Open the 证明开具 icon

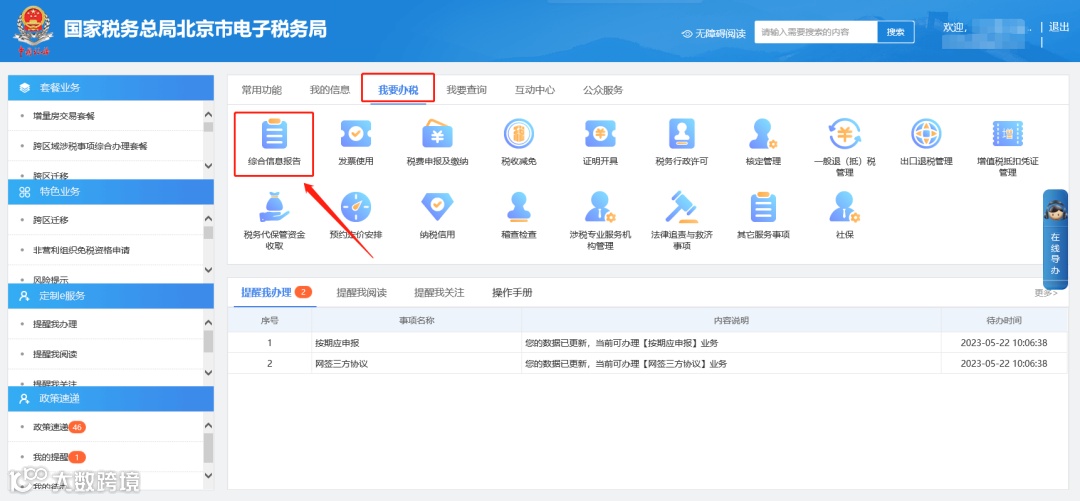click(x=600, y=134)
